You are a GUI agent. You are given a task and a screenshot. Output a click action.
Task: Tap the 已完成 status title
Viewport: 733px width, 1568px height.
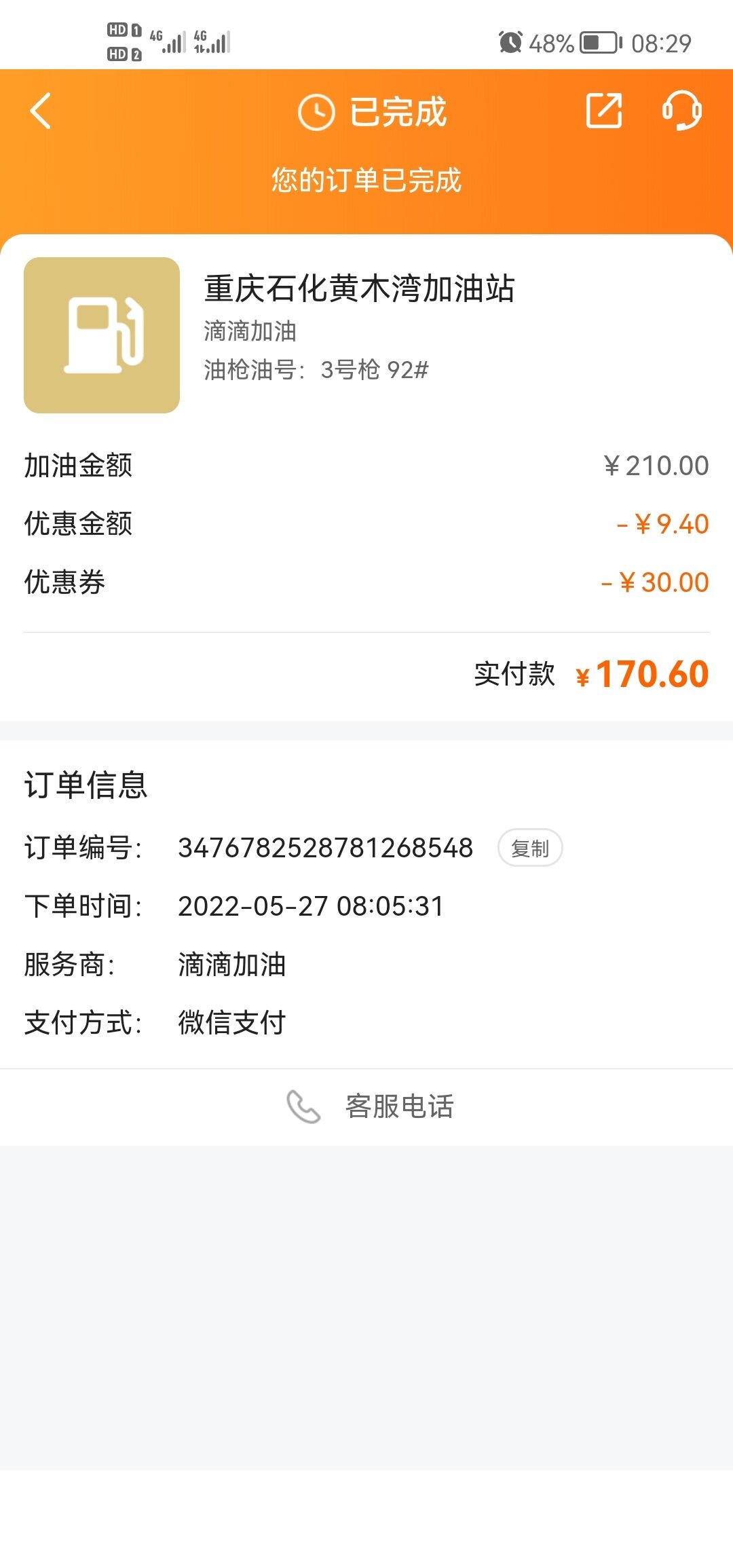point(398,112)
